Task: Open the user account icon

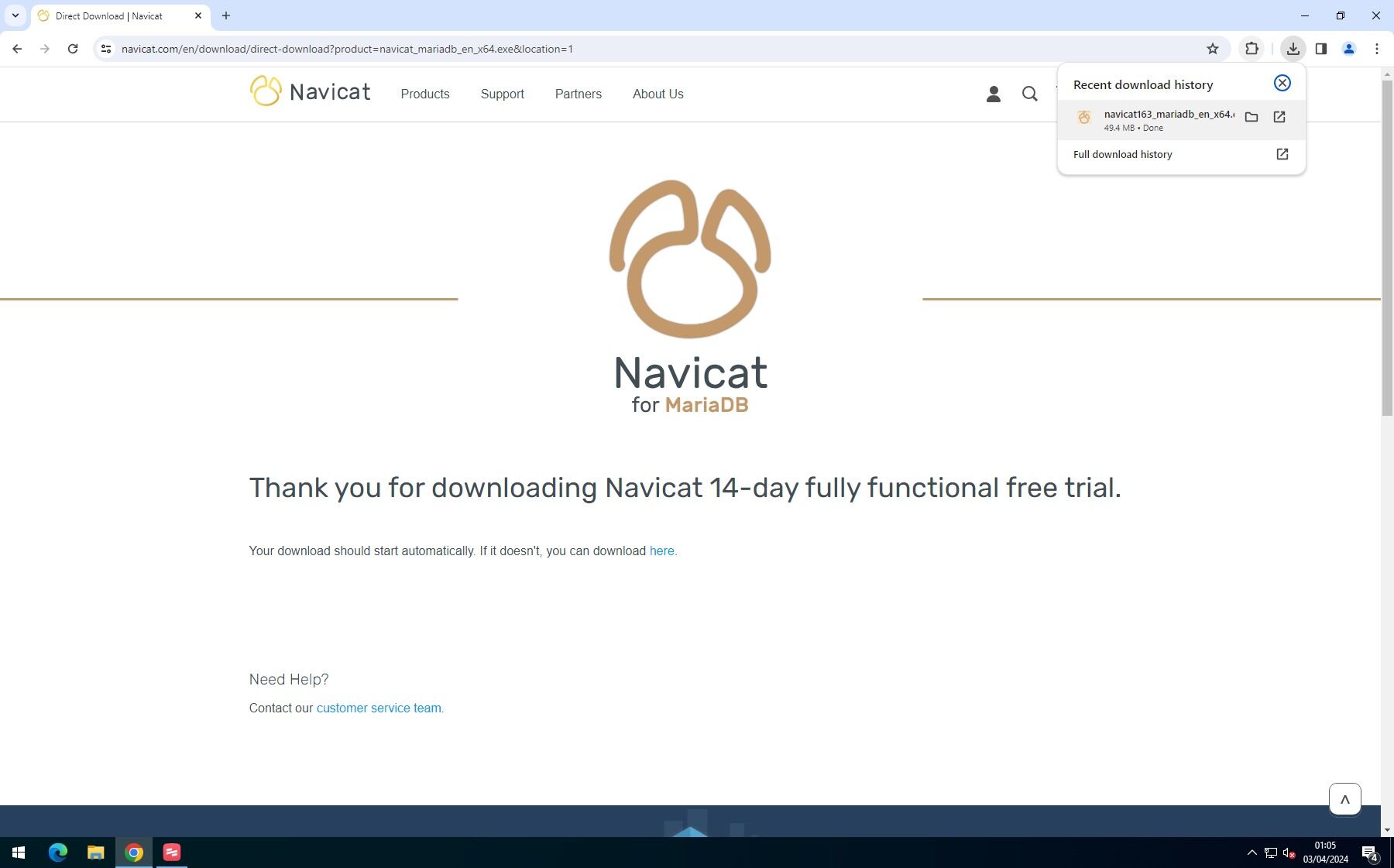Action: (994, 94)
